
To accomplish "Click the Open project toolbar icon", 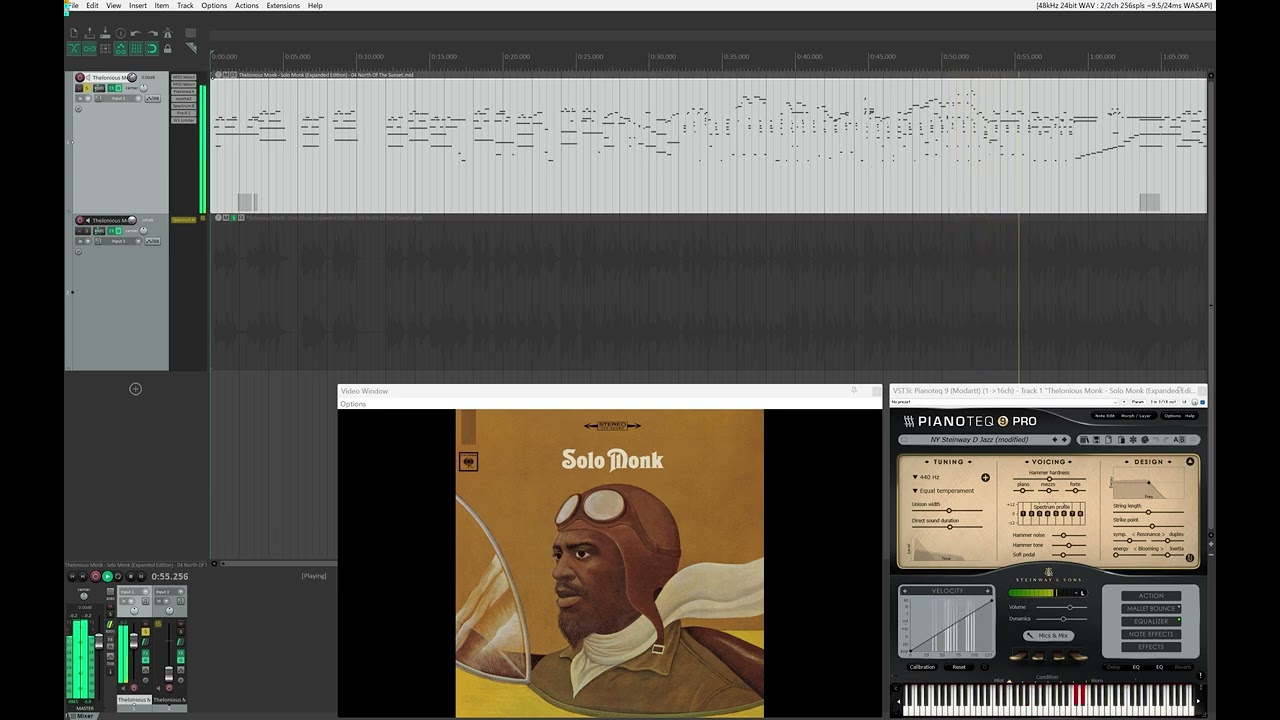I will pos(89,33).
